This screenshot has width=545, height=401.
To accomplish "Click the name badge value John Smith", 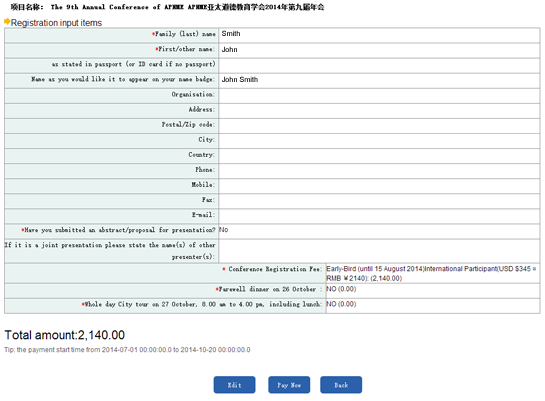I will [240, 80].
